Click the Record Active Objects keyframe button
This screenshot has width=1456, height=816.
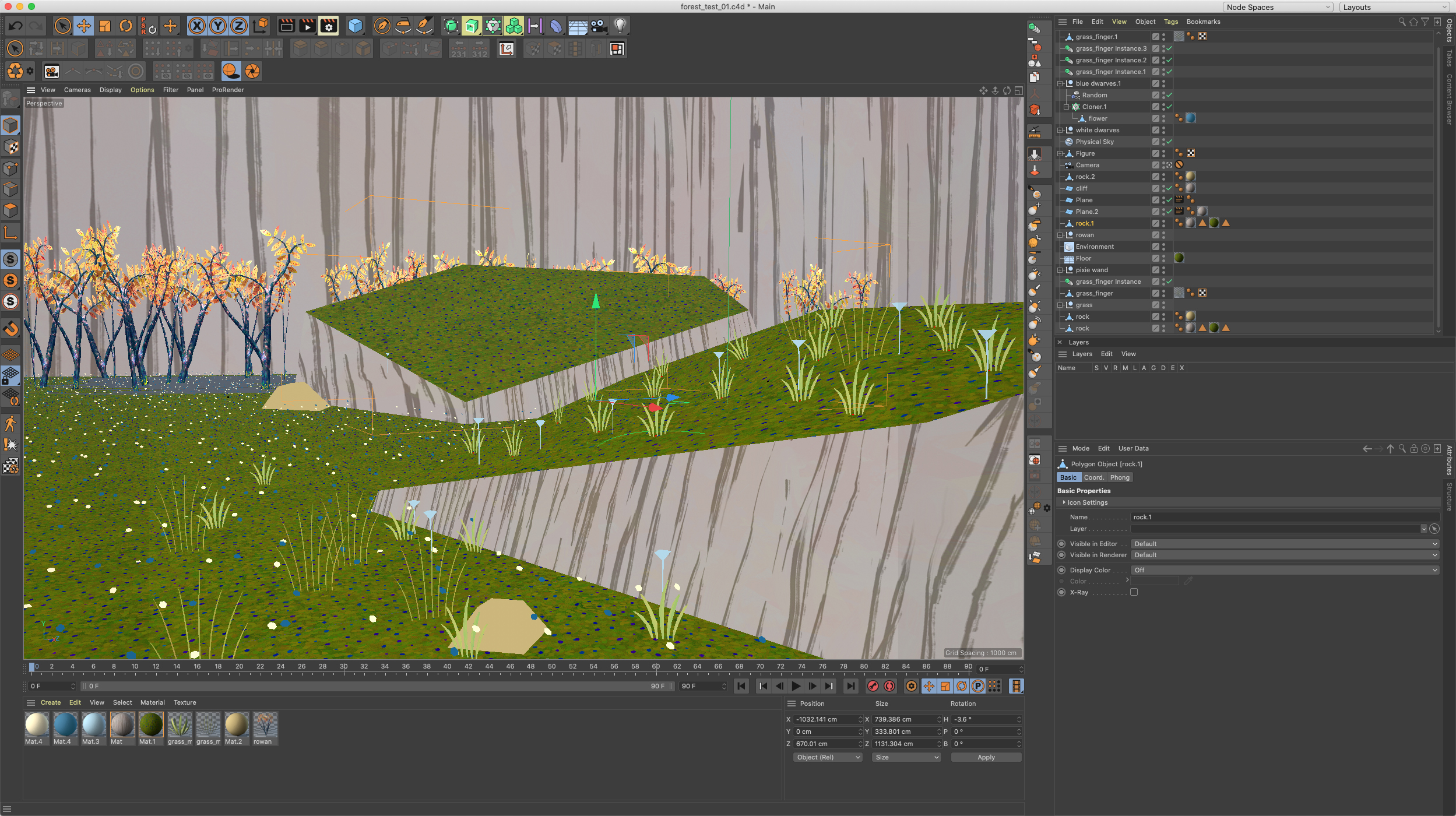coord(873,686)
